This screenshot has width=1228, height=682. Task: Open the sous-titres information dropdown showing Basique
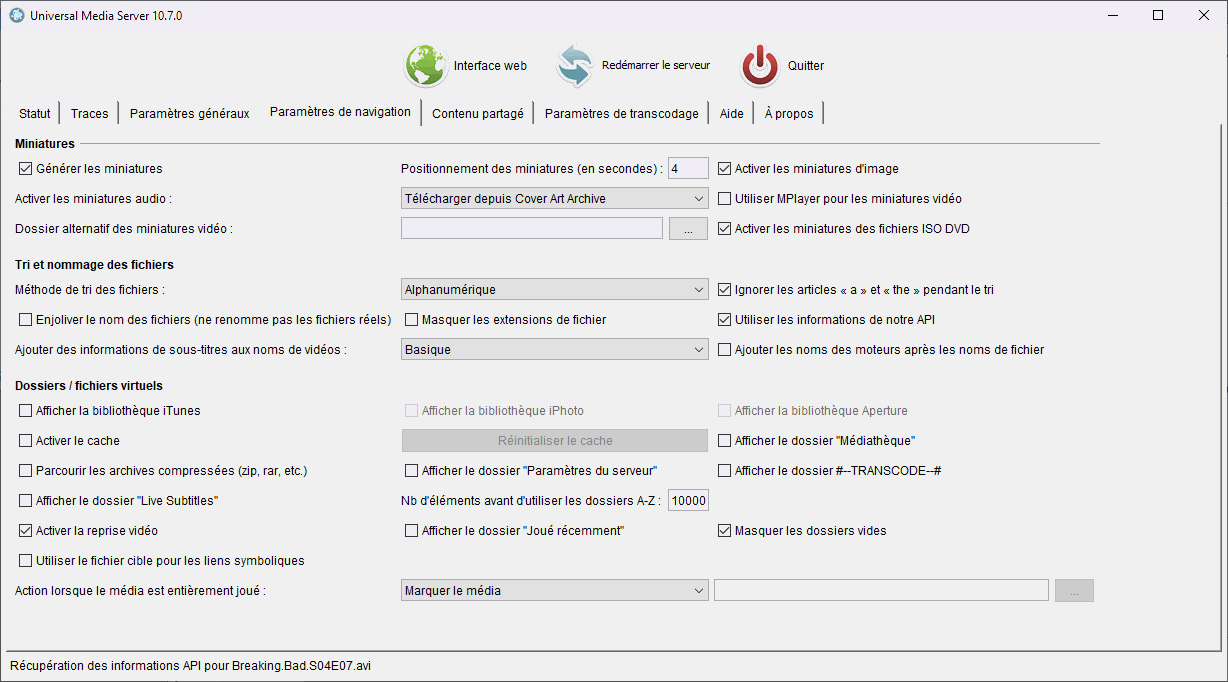coord(554,350)
